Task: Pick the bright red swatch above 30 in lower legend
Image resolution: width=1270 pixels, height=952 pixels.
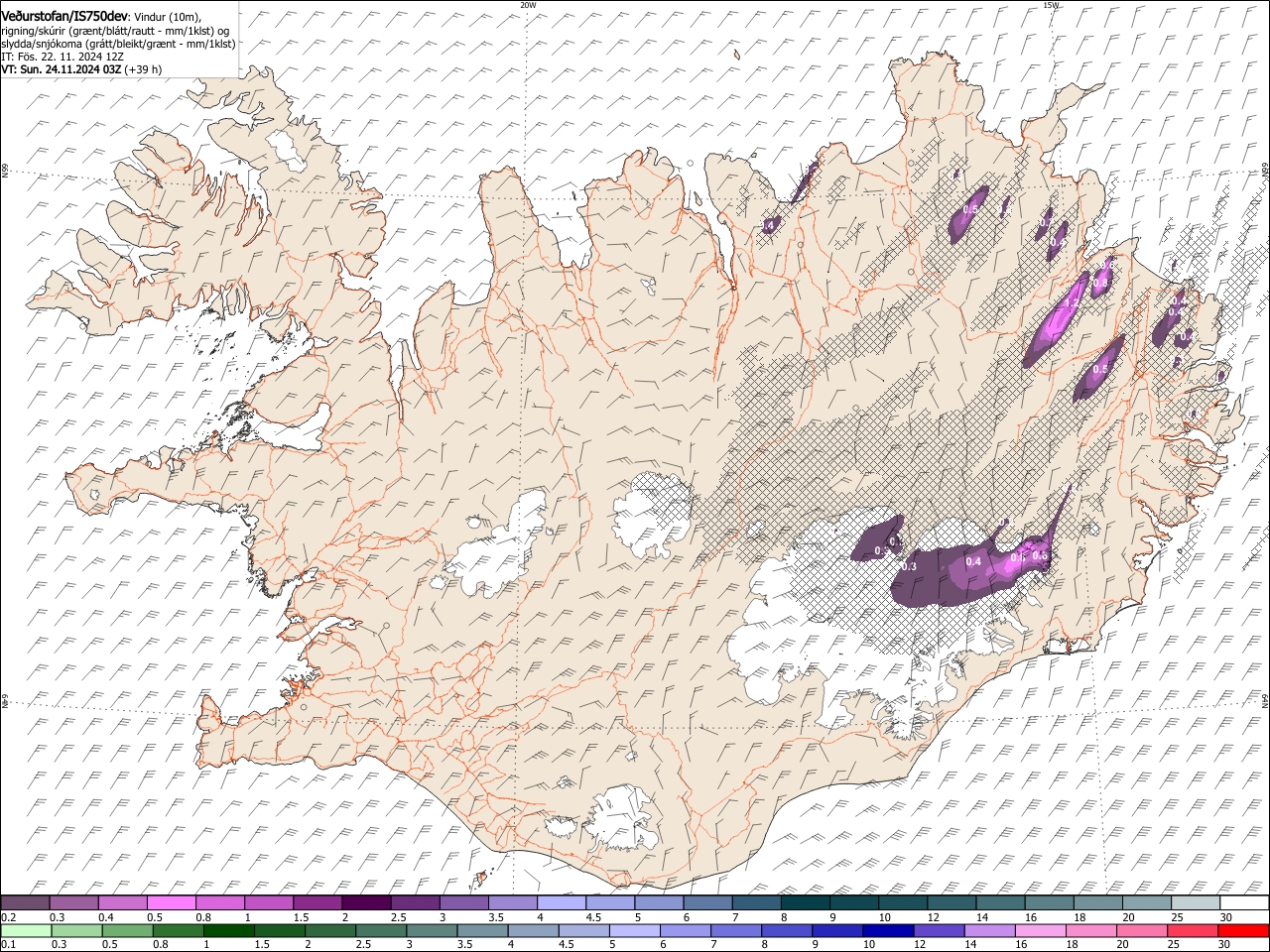Action: pyautogui.click(x=1243, y=931)
